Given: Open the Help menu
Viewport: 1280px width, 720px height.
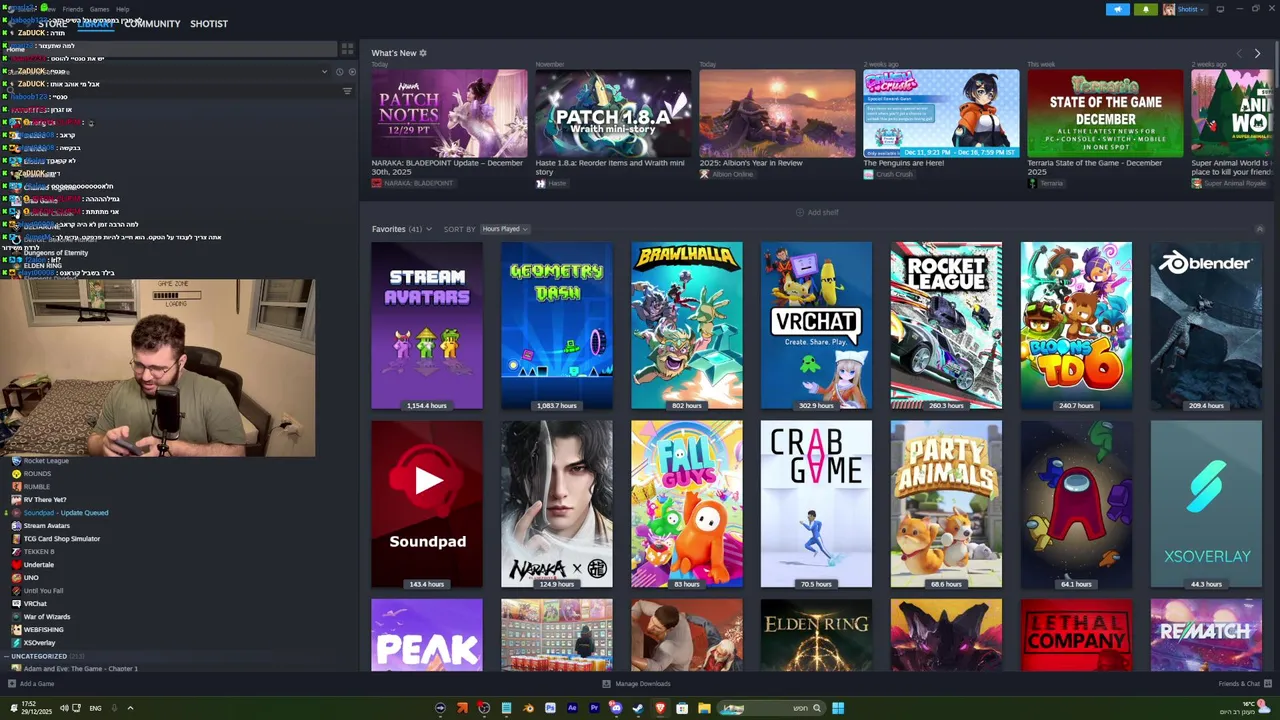Looking at the screenshot, I should (122, 9).
